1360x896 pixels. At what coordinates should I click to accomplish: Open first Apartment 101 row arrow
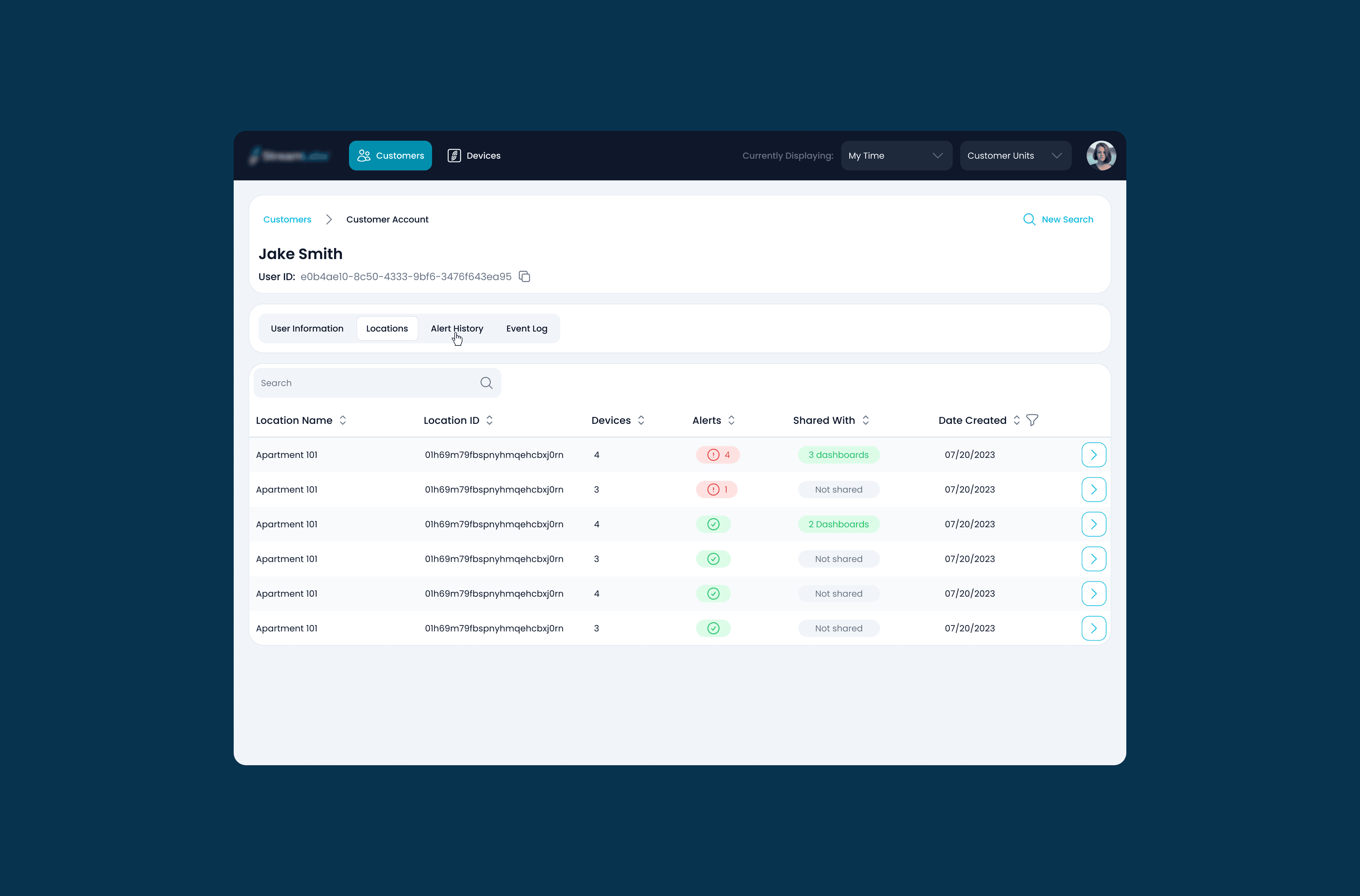pyautogui.click(x=1093, y=455)
